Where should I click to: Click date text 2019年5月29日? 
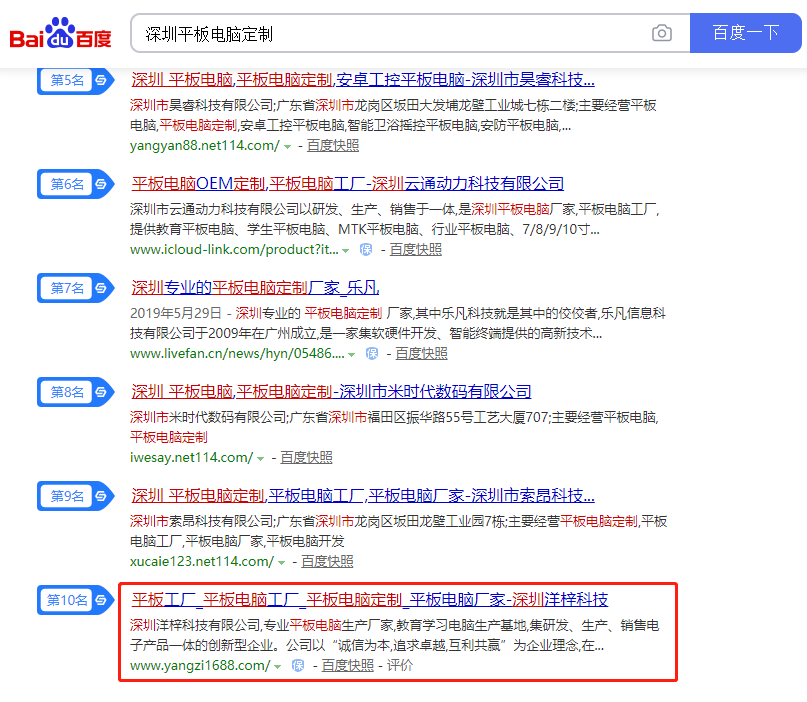[x=176, y=313]
